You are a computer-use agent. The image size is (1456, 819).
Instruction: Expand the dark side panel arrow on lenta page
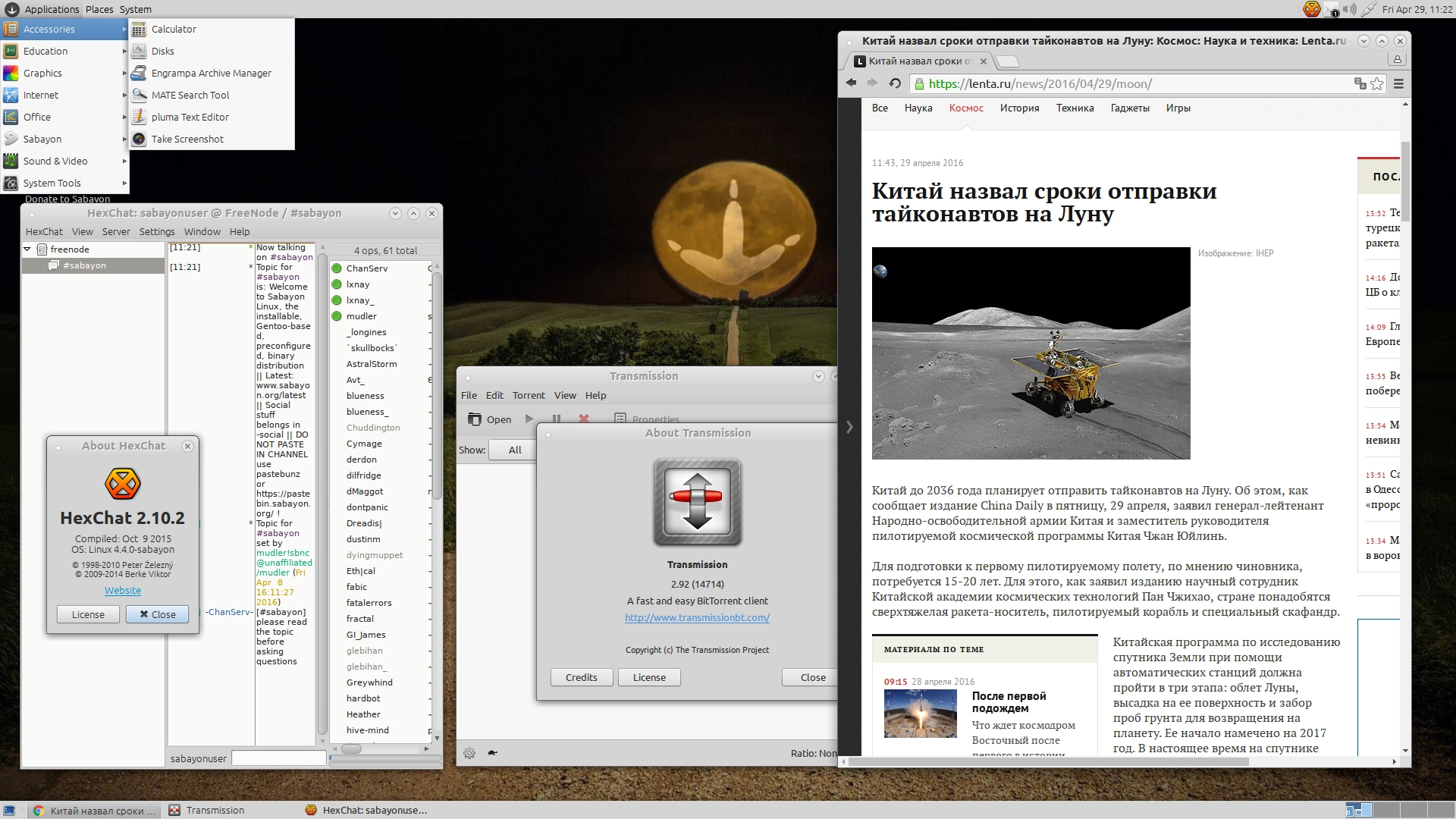pyautogui.click(x=849, y=427)
